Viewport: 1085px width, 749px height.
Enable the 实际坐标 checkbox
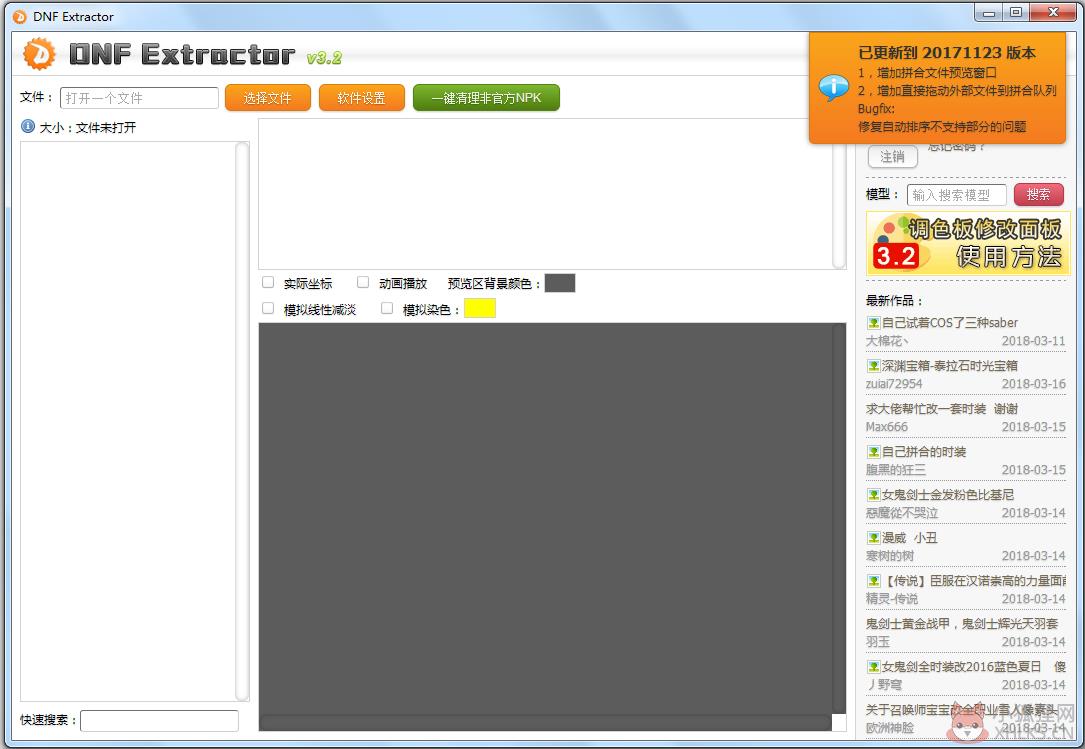point(268,282)
